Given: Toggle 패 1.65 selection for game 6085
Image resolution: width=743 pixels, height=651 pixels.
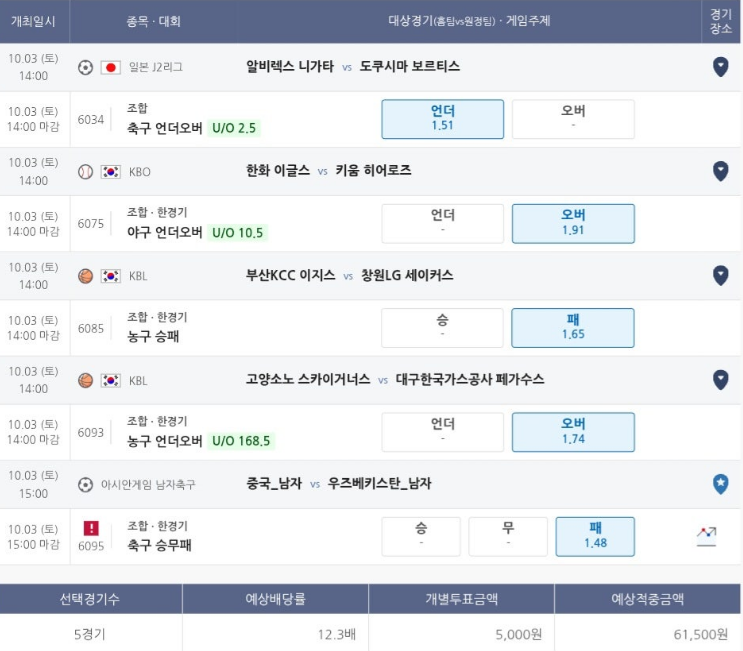Looking at the screenshot, I should [572, 328].
